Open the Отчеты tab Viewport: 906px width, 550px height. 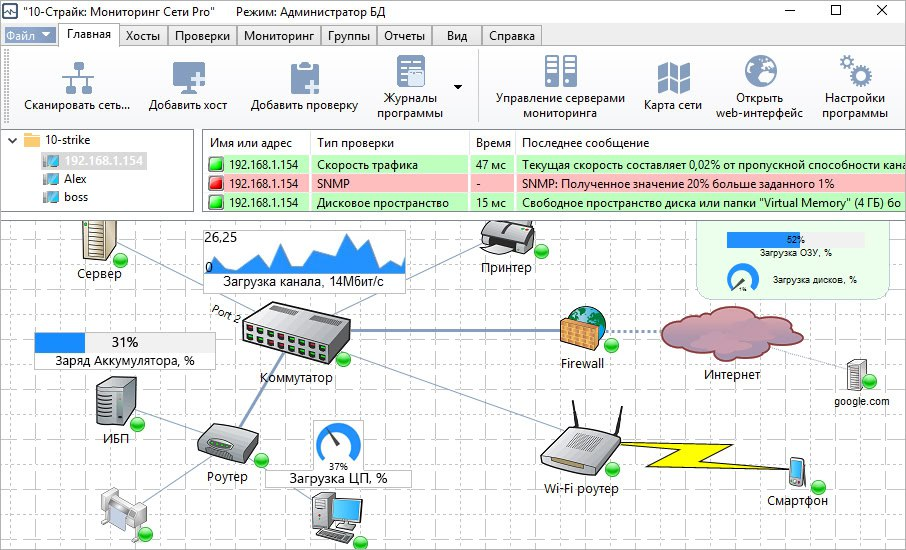(404, 36)
